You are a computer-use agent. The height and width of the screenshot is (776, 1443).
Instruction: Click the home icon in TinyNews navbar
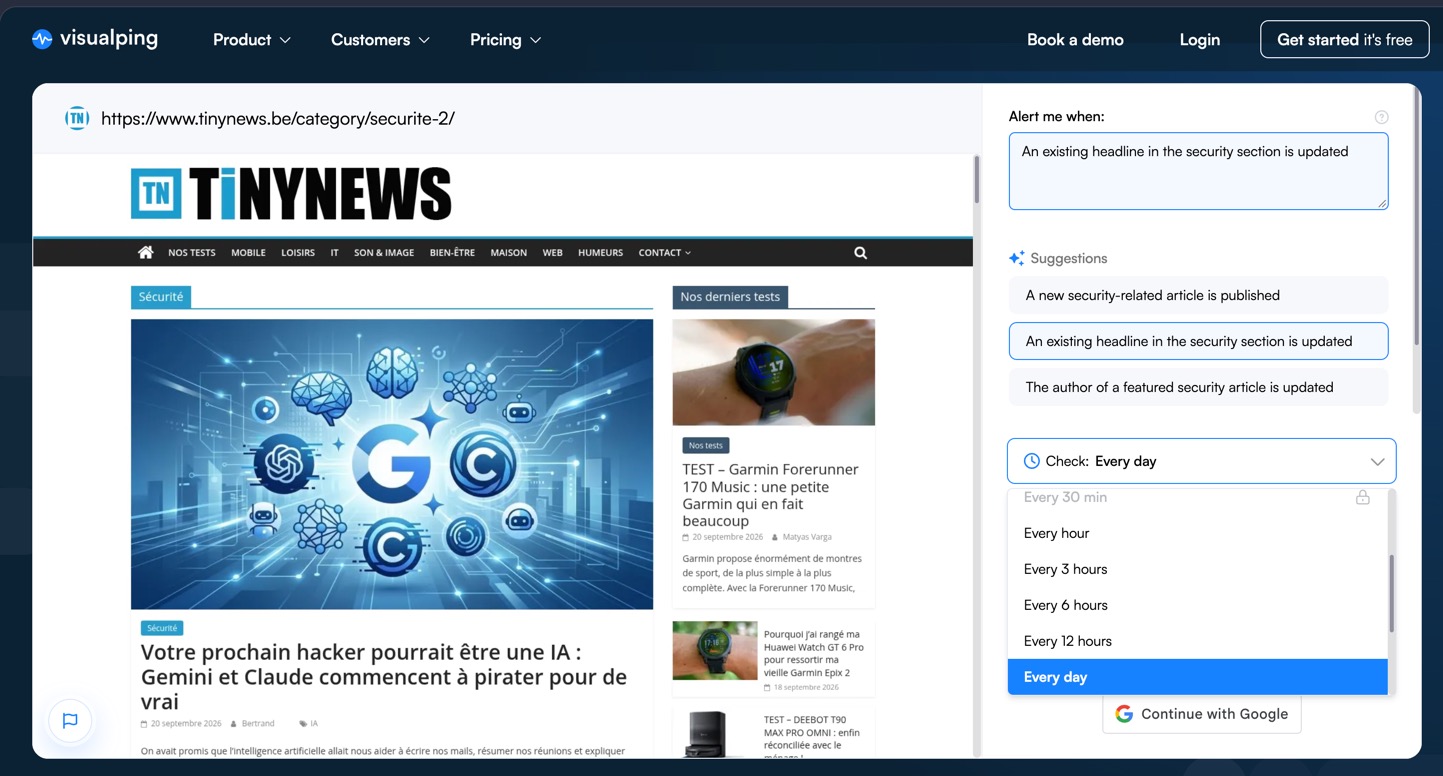click(146, 253)
